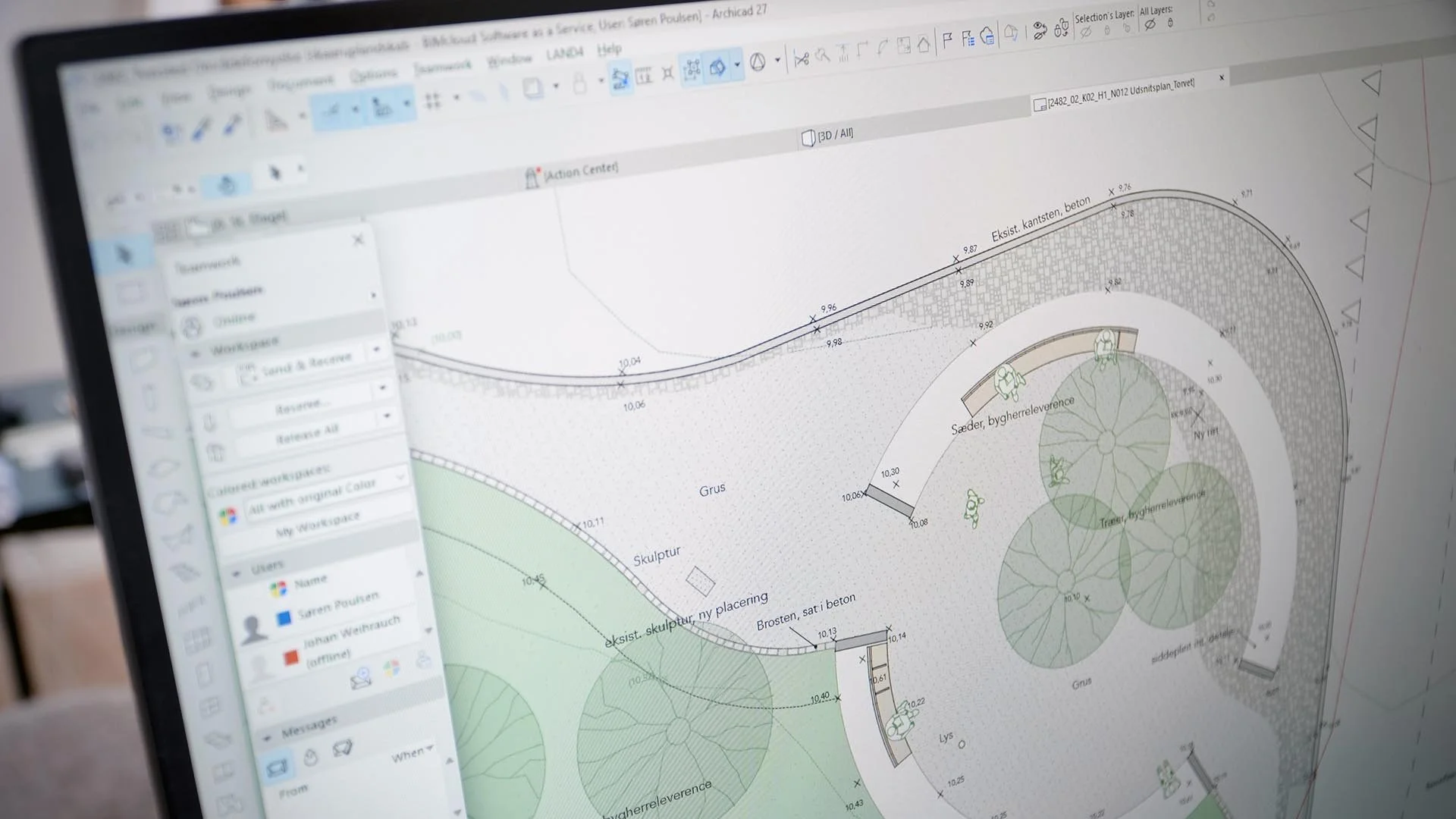The width and height of the screenshot is (1456, 819).
Task: Click the new message envelope icon
Action: (x=360, y=679)
